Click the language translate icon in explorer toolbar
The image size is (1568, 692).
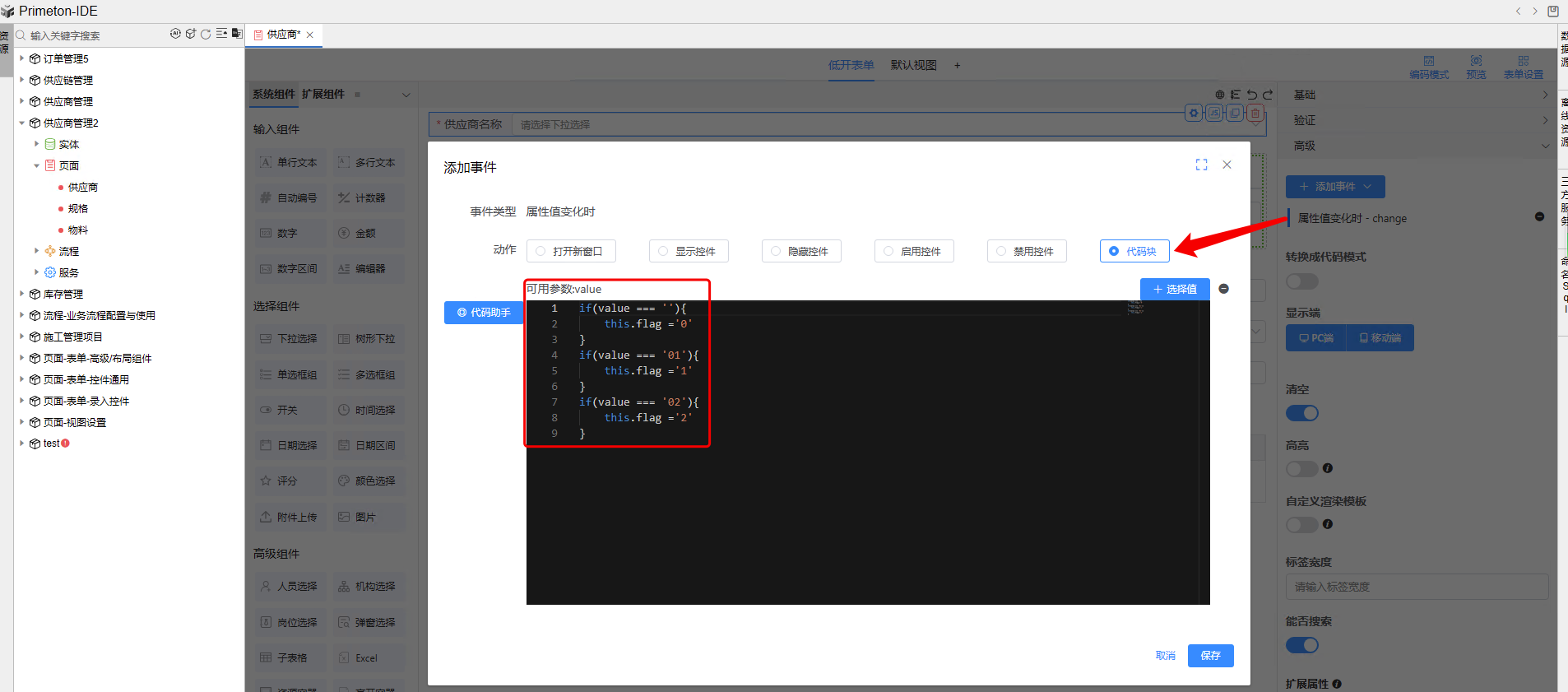click(x=237, y=34)
